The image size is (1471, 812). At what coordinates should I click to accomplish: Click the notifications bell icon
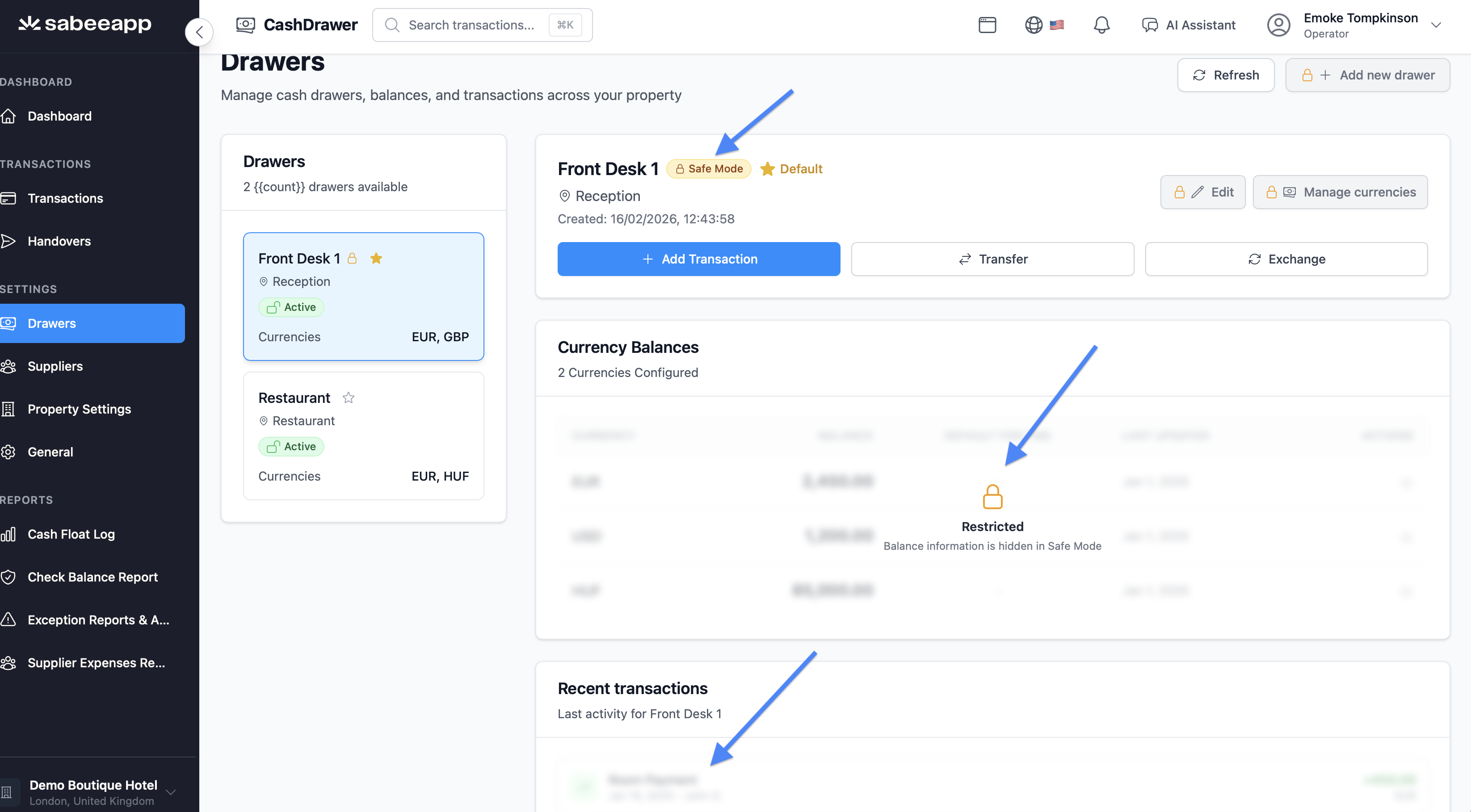1101,25
